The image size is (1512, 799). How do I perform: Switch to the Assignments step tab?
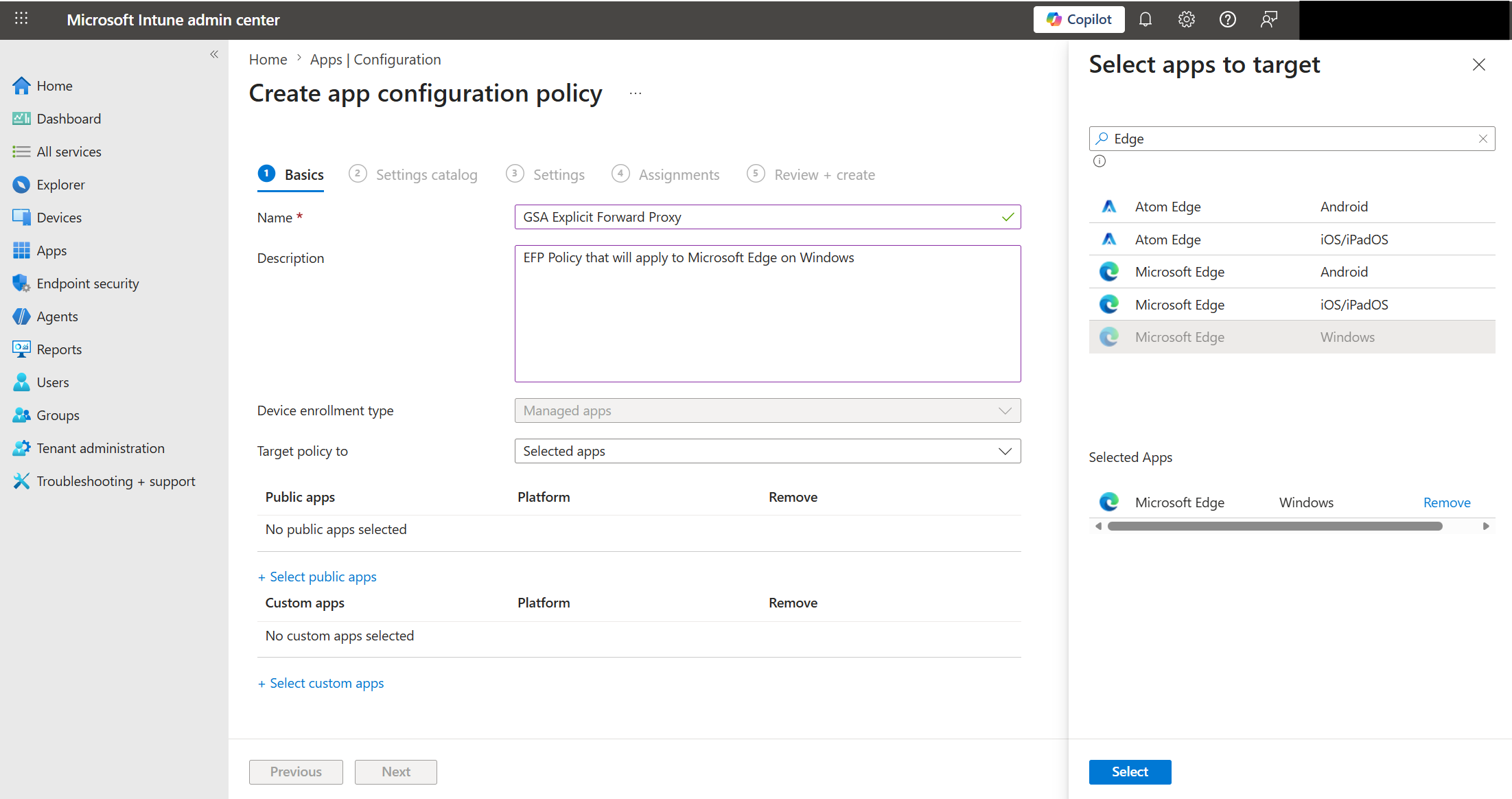tap(666, 175)
